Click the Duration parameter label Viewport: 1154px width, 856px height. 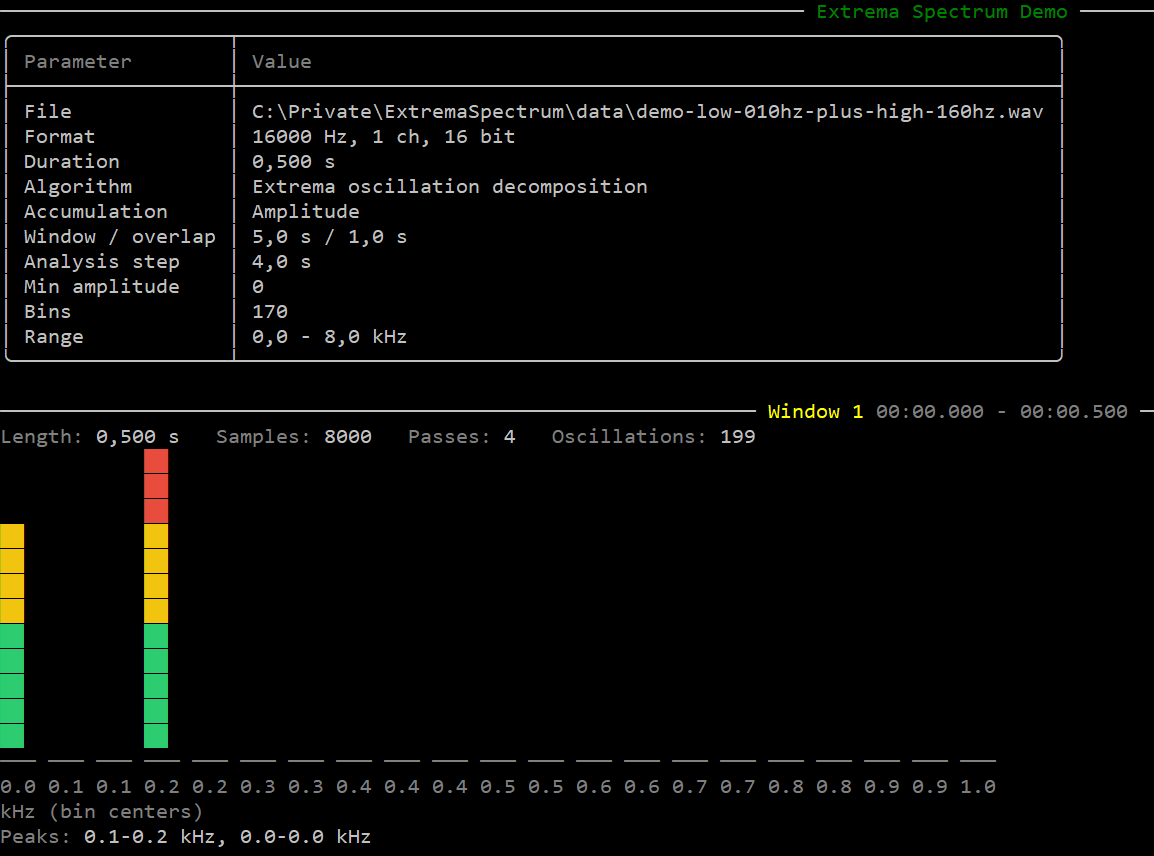pos(71,162)
